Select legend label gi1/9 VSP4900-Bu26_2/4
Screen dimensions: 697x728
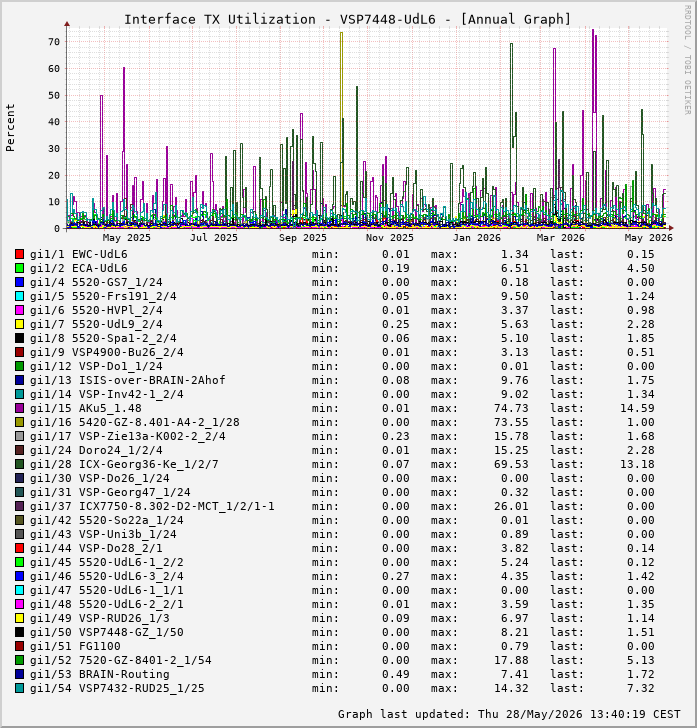(107, 352)
